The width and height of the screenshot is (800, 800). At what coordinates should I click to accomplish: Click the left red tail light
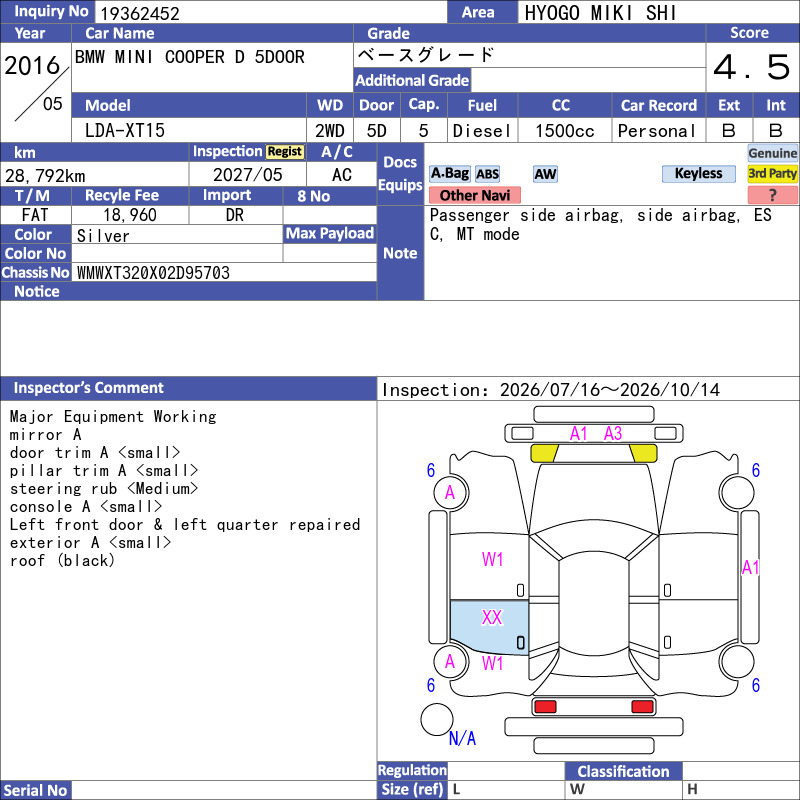(545, 707)
